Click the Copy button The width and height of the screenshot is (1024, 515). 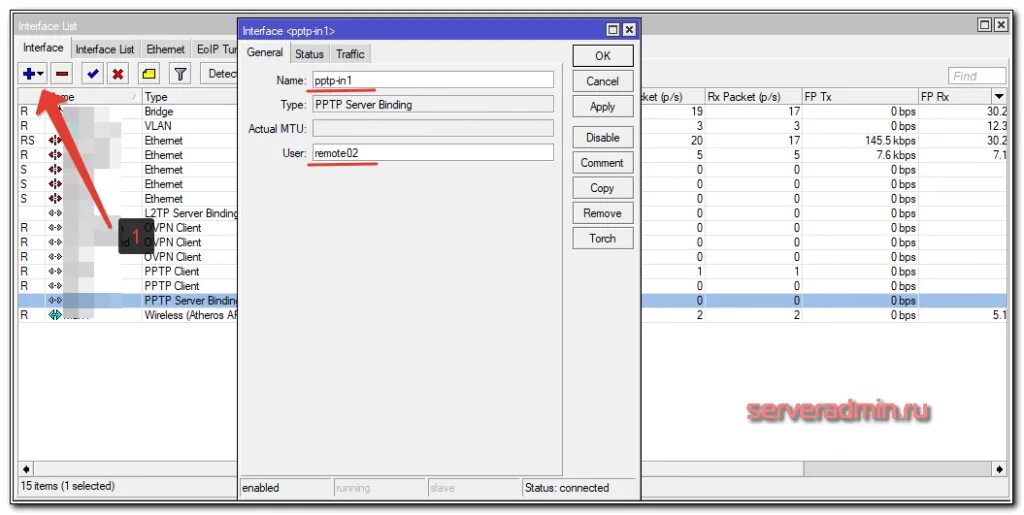pos(603,188)
